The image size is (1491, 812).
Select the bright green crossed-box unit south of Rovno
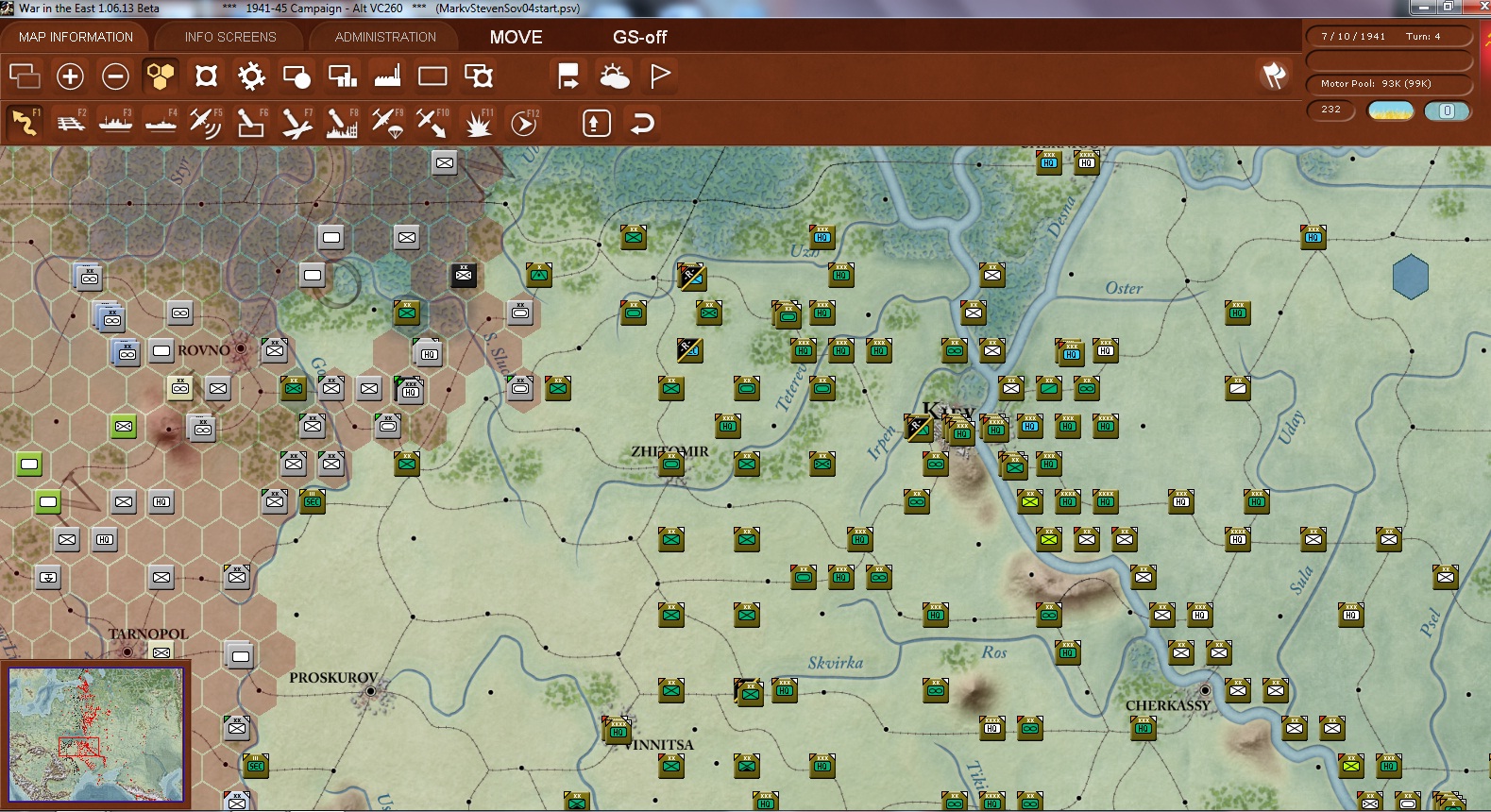(123, 426)
